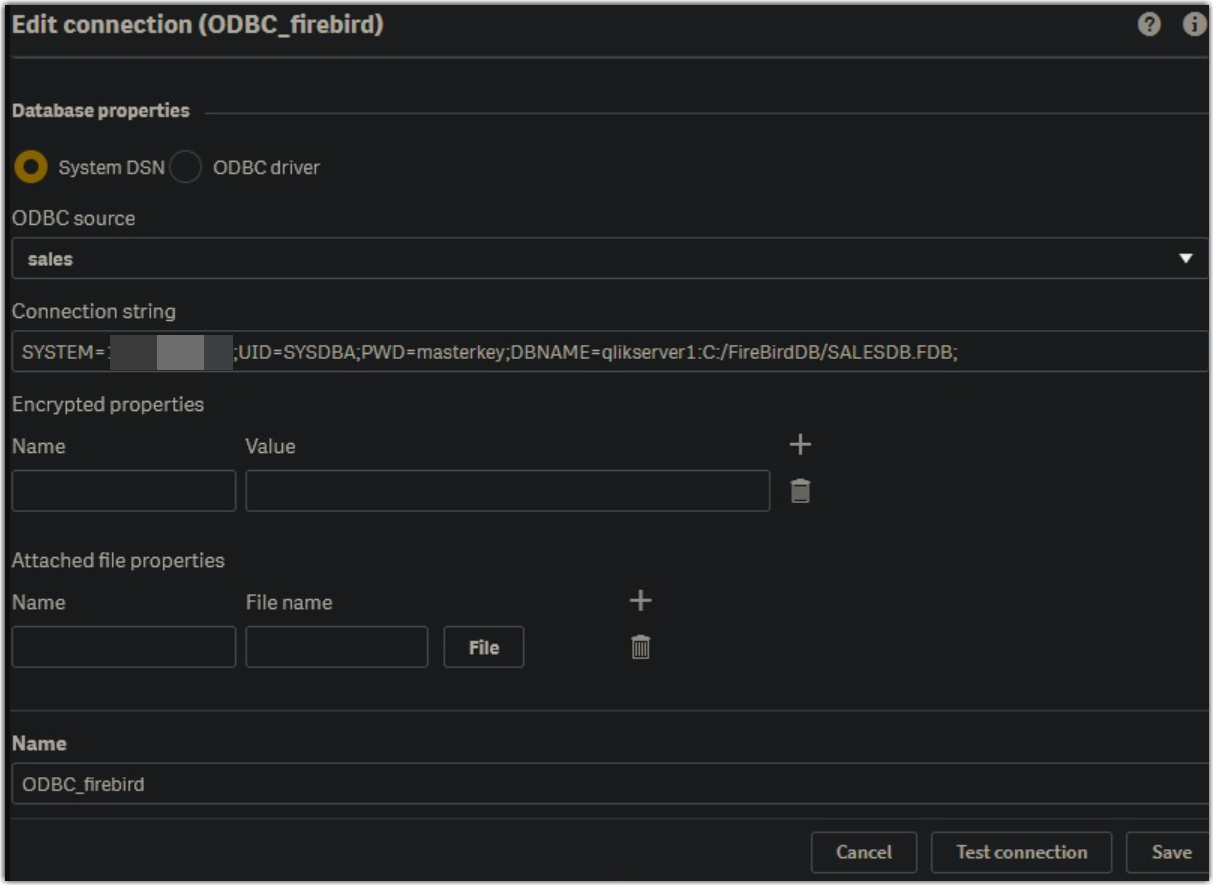Image resolution: width=1214 pixels, height=886 pixels.
Task: Click the info icon in header
Action: coord(1194,26)
